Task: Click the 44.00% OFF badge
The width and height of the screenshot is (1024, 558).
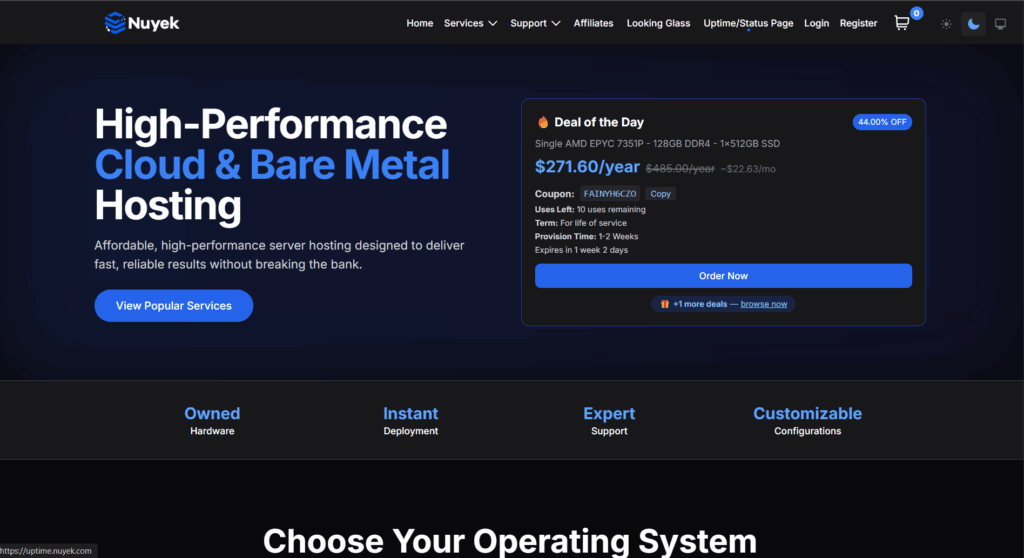Action: (x=882, y=122)
